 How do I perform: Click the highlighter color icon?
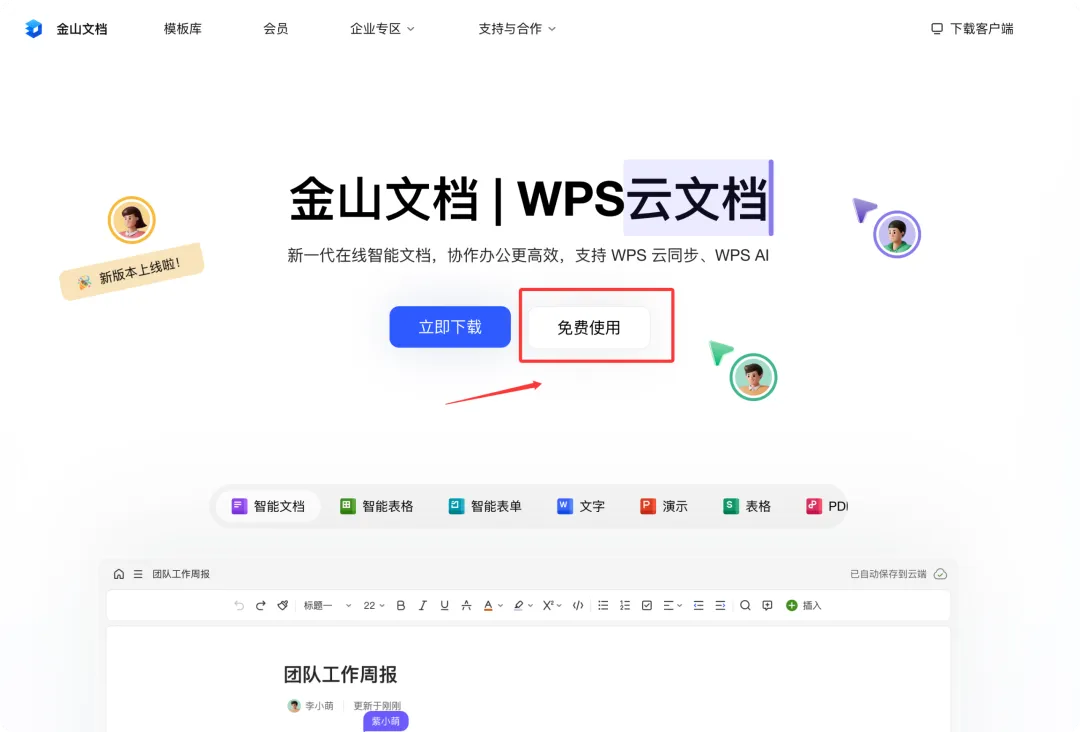(x=519, y=605)
